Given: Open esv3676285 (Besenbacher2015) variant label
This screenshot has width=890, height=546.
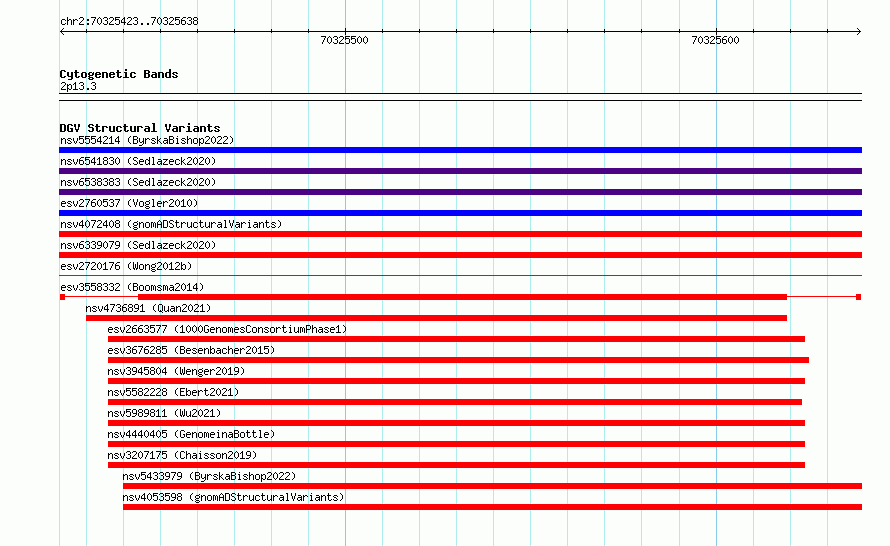Looking at the screenshot, I should (x=191, y=350).
